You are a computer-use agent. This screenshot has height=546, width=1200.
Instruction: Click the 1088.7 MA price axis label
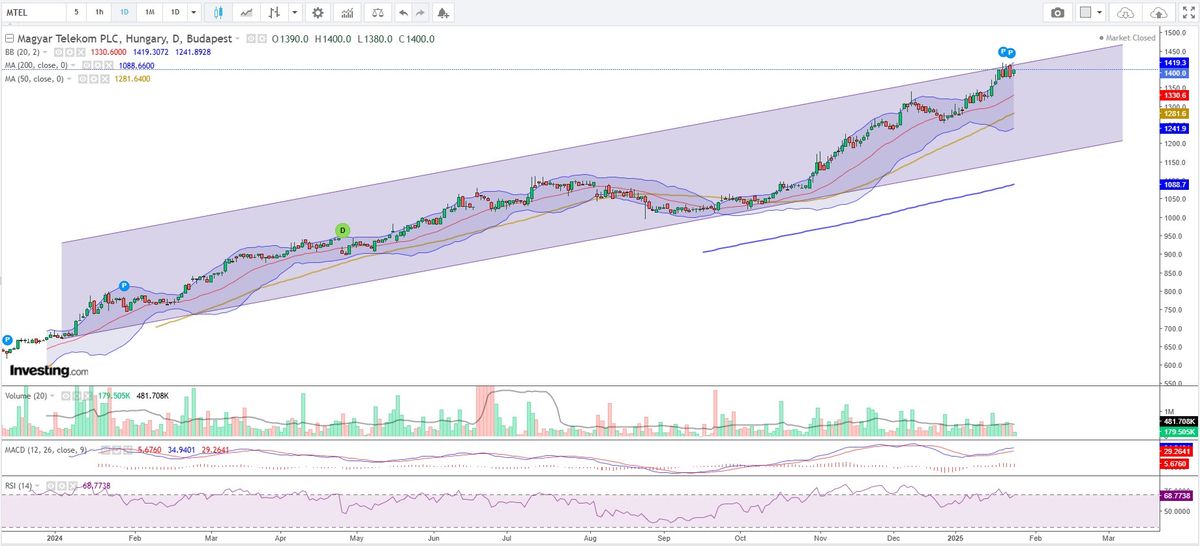1175,185
